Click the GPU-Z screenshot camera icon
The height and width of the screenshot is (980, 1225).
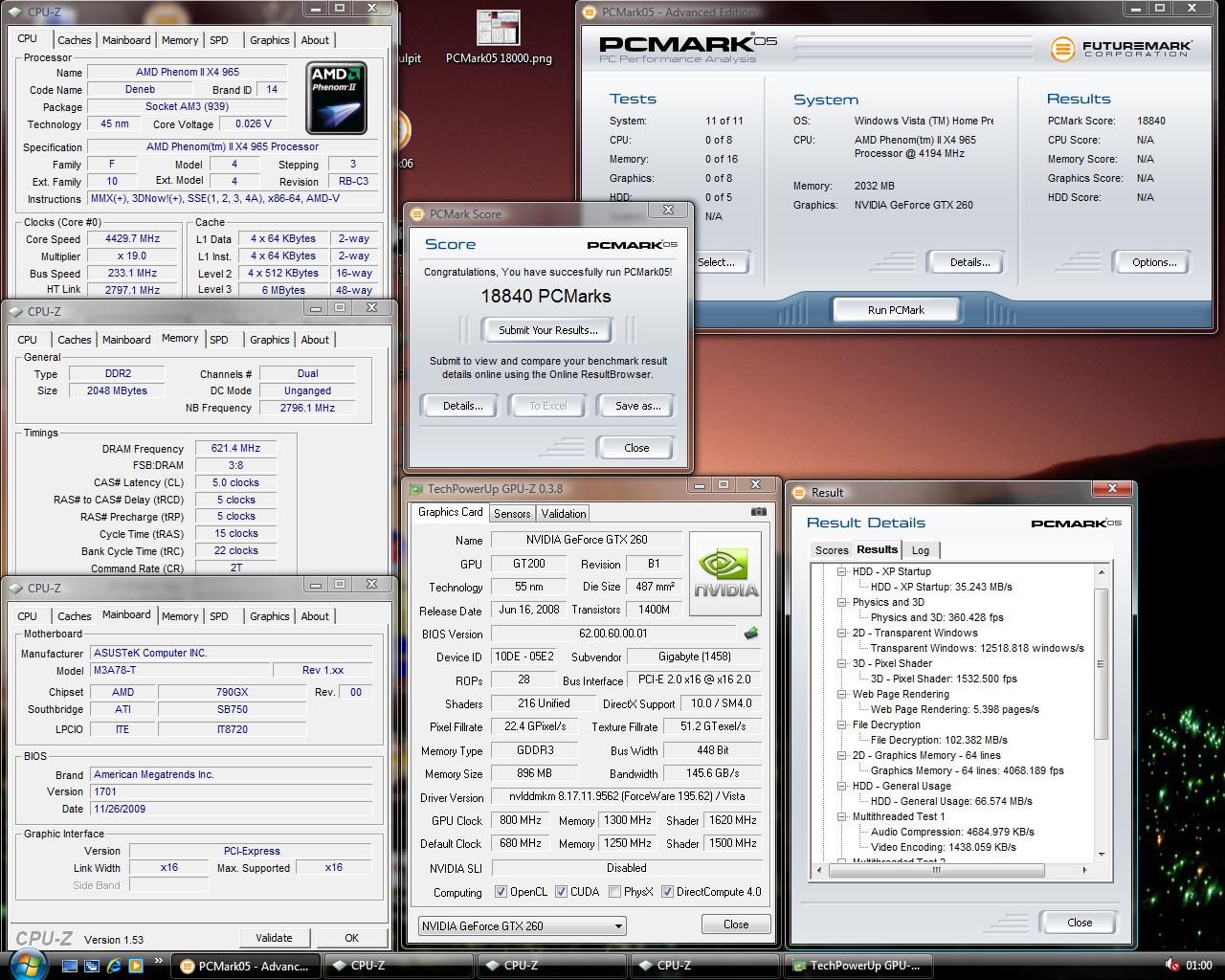point(758,512)
